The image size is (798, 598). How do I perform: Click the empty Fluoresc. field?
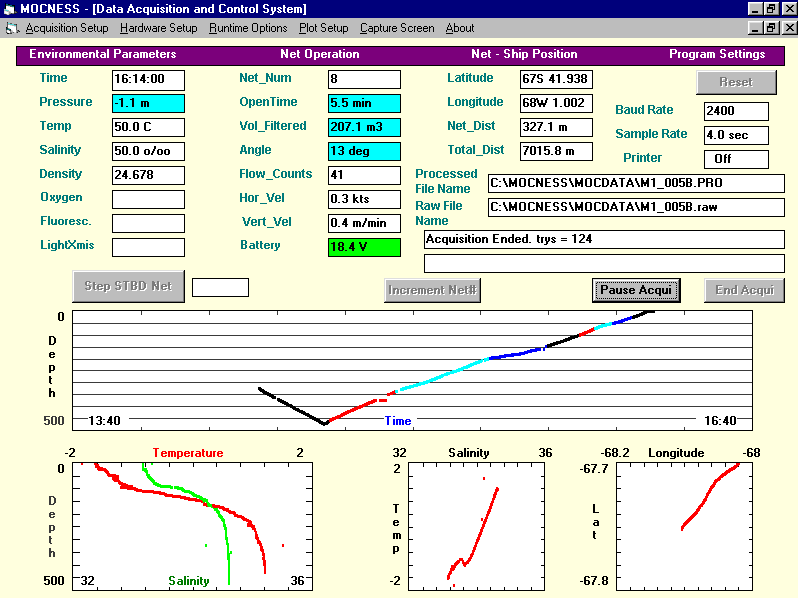coord(148,223)
